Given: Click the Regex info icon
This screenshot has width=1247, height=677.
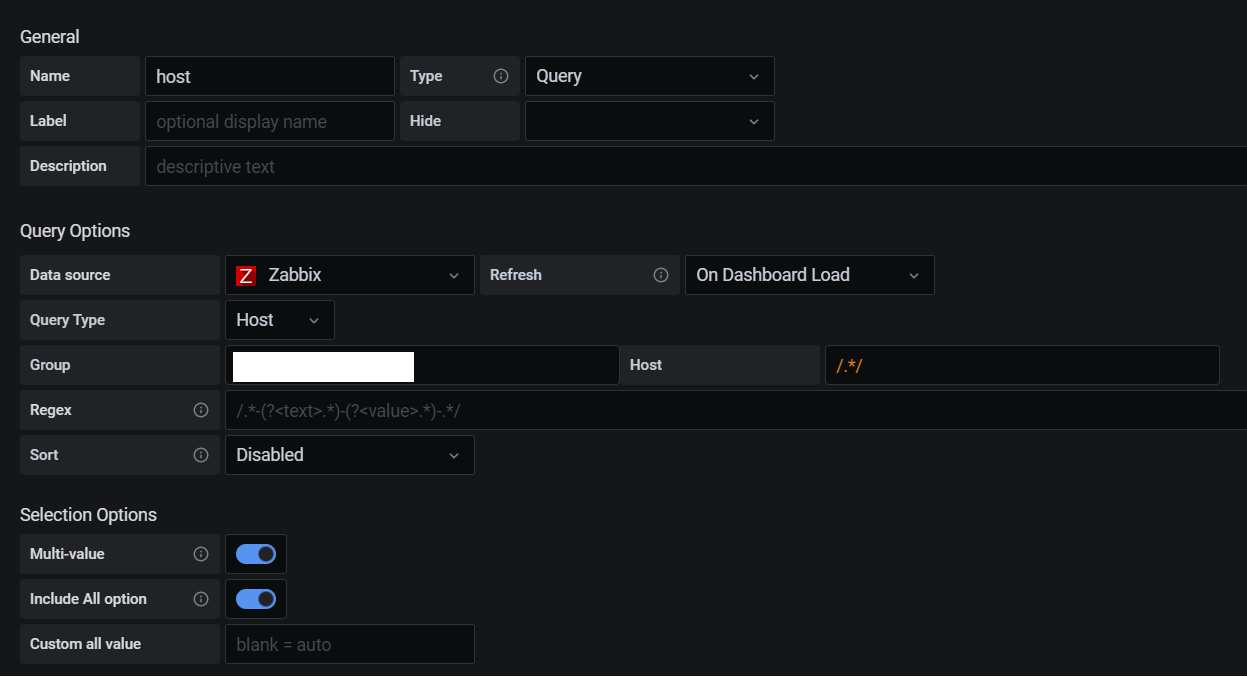Looking at the screenshot, I should point(201,410).
